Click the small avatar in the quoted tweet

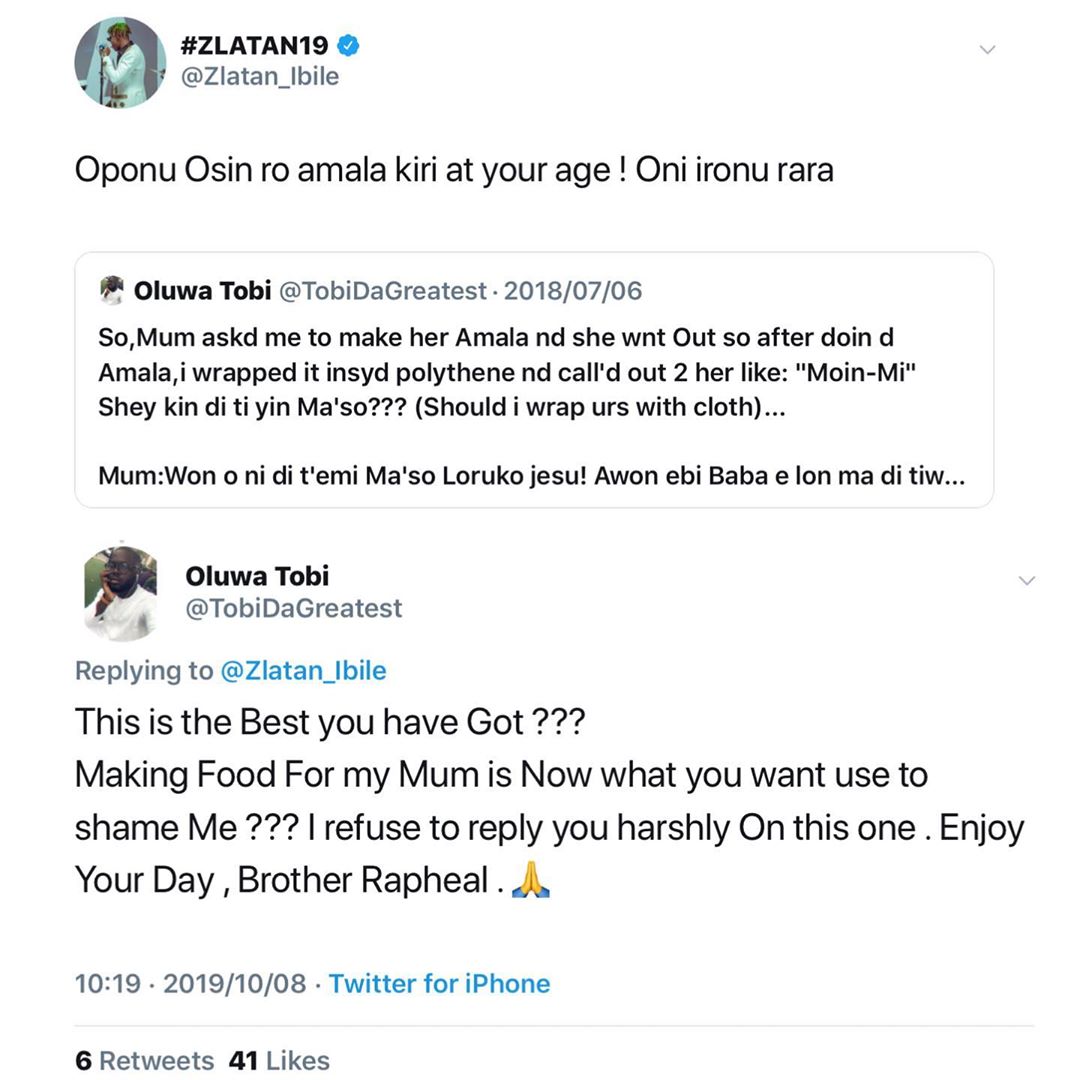112,290
